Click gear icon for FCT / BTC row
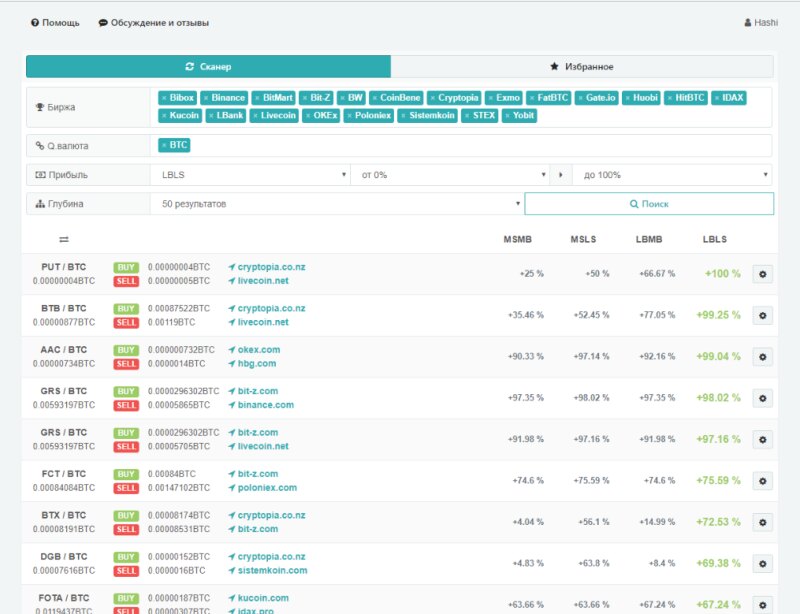The width and height of the screenshot is (800, 614). tap(762, 481)
